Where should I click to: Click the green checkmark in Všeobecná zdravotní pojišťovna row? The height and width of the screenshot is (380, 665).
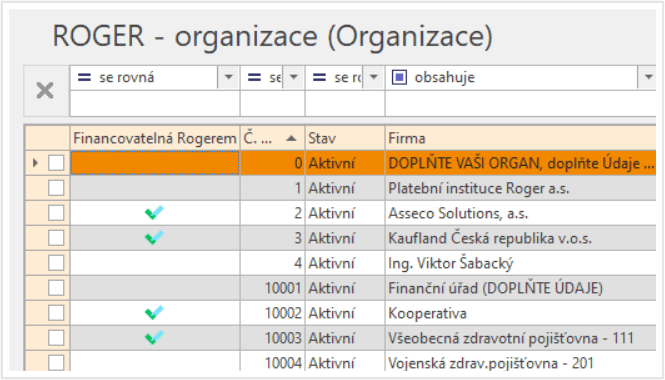(154, 338)
